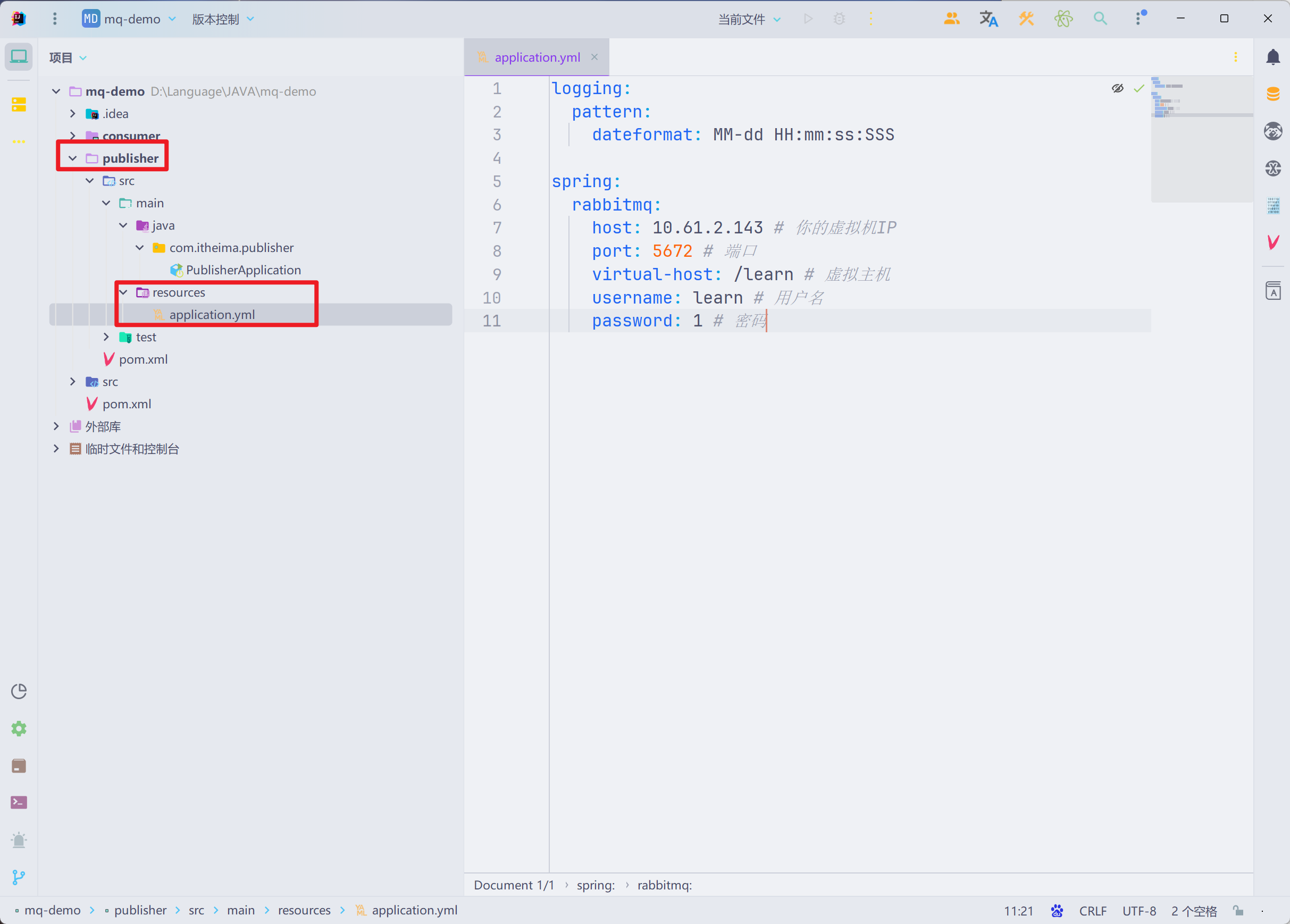Open the Database tool window icon

(x=1273, y=94)
